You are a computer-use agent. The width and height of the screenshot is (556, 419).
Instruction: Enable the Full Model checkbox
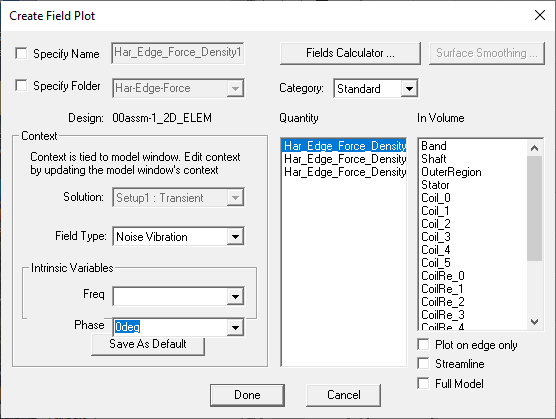(x=423, y=383)
